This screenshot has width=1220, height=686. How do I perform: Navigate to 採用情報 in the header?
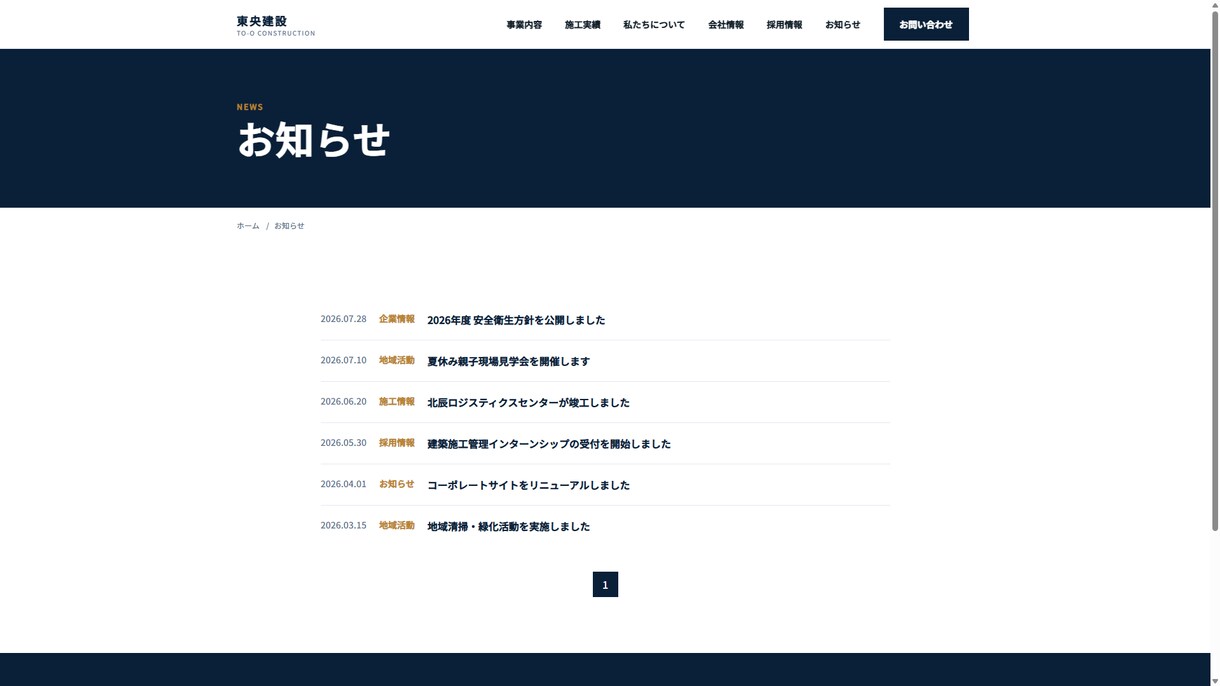pos(784,25)
